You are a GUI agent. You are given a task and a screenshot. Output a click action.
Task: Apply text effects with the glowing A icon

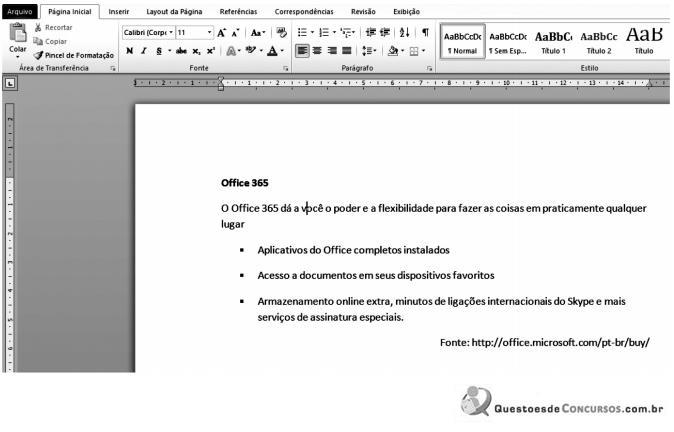click(231, 51)
